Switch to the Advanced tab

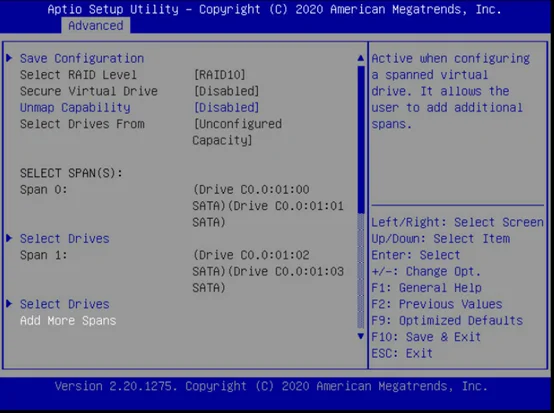[96, 26]
